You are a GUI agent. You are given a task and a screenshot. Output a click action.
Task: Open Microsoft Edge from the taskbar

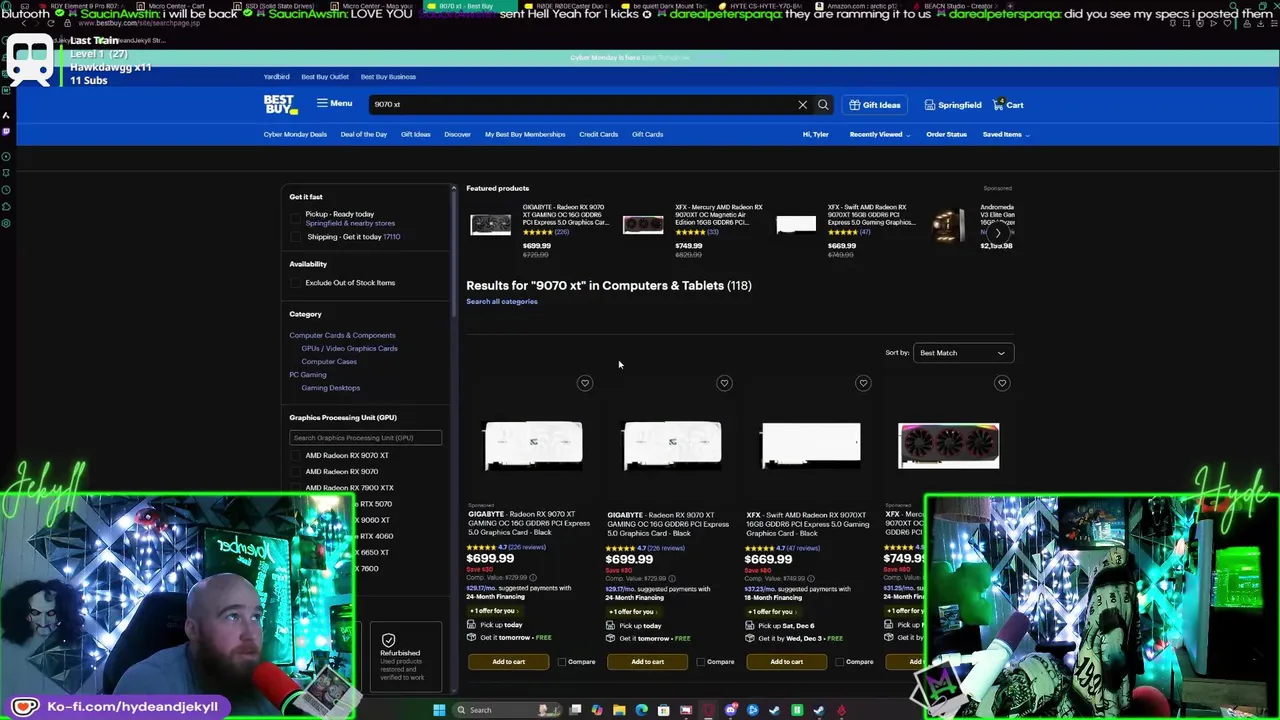pos(641,710)
